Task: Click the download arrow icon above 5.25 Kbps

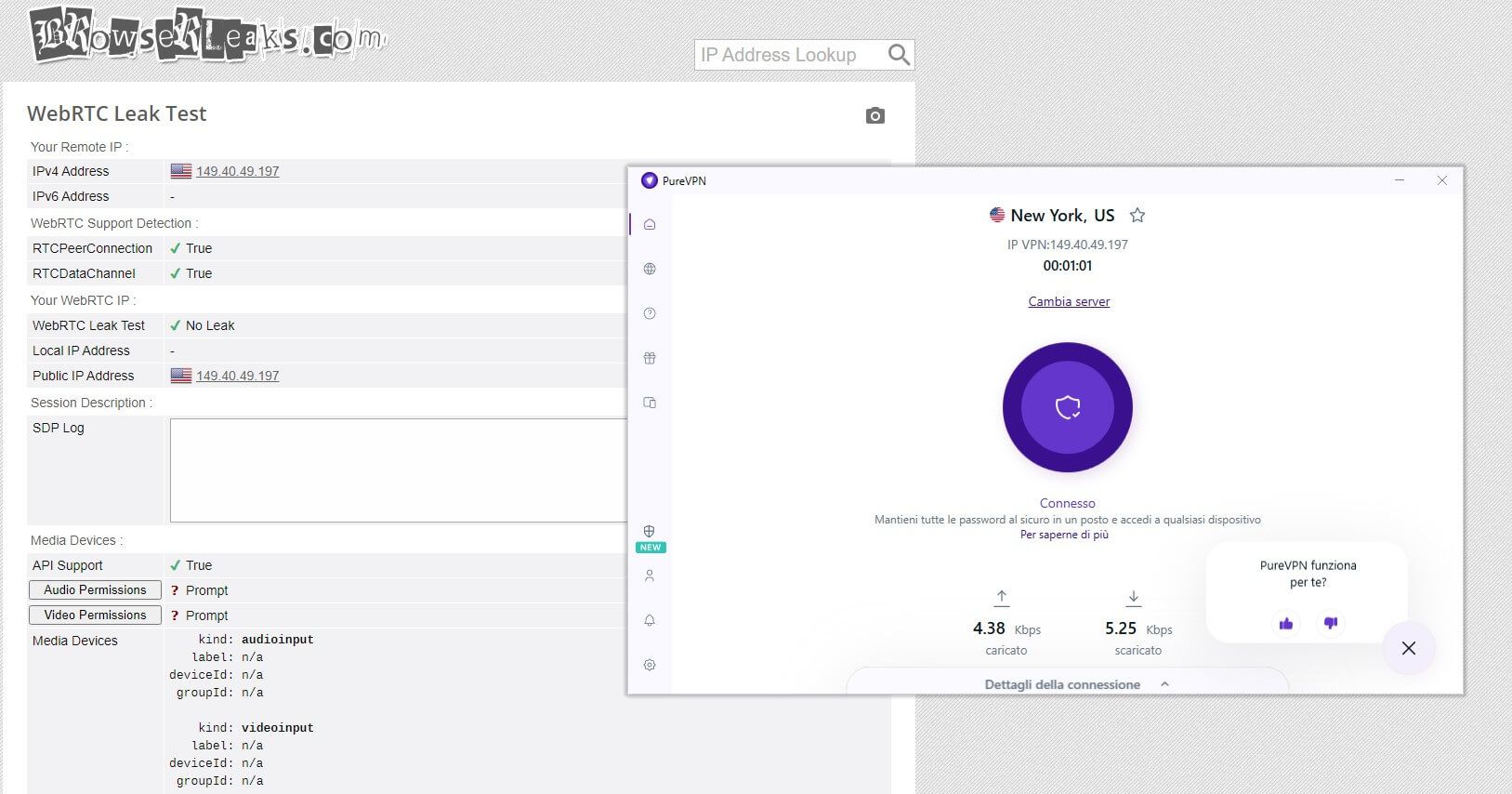Action: click(x=1134, y=598)
